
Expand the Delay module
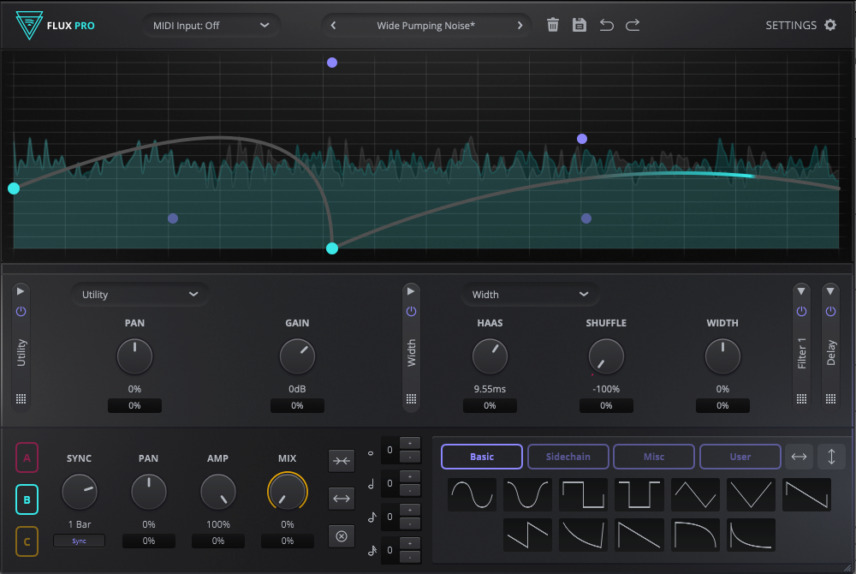(x=830, y=291)
